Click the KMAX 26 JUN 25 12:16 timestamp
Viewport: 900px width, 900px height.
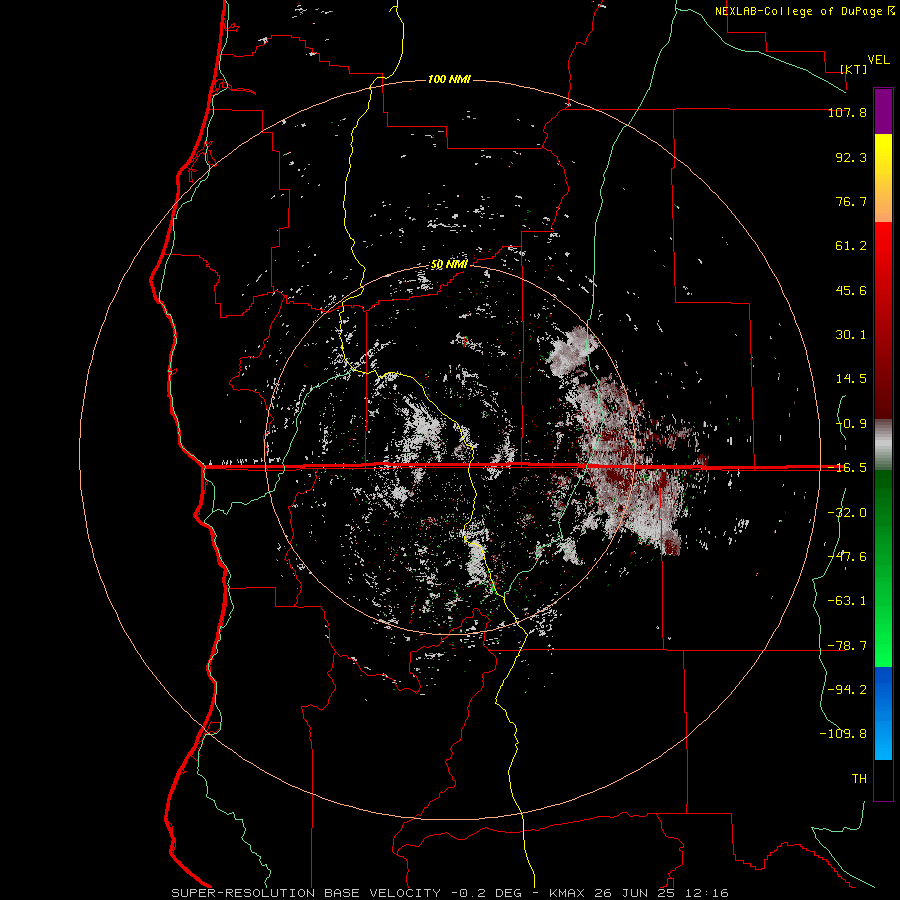[639, 893]
